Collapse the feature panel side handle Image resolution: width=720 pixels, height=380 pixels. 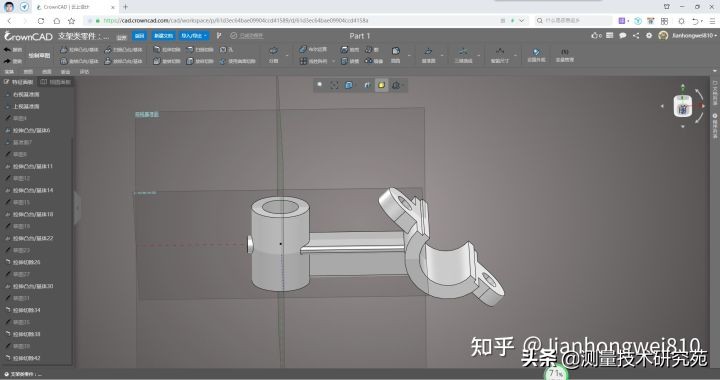(77, 207)
